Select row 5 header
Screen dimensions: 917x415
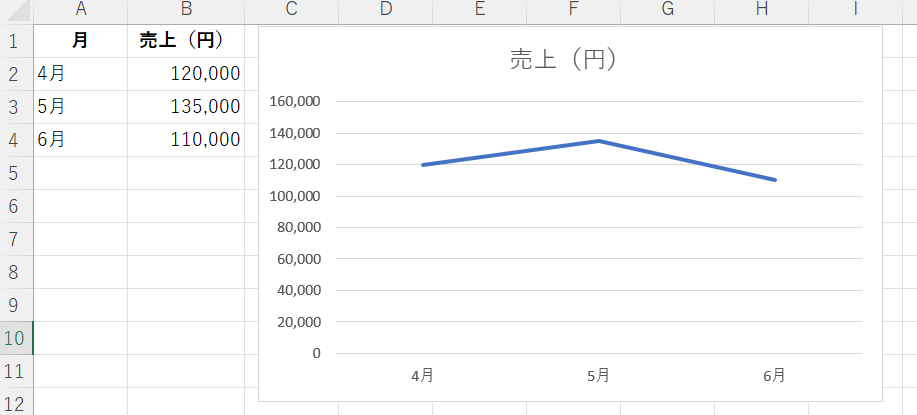[x=14, y=173]
